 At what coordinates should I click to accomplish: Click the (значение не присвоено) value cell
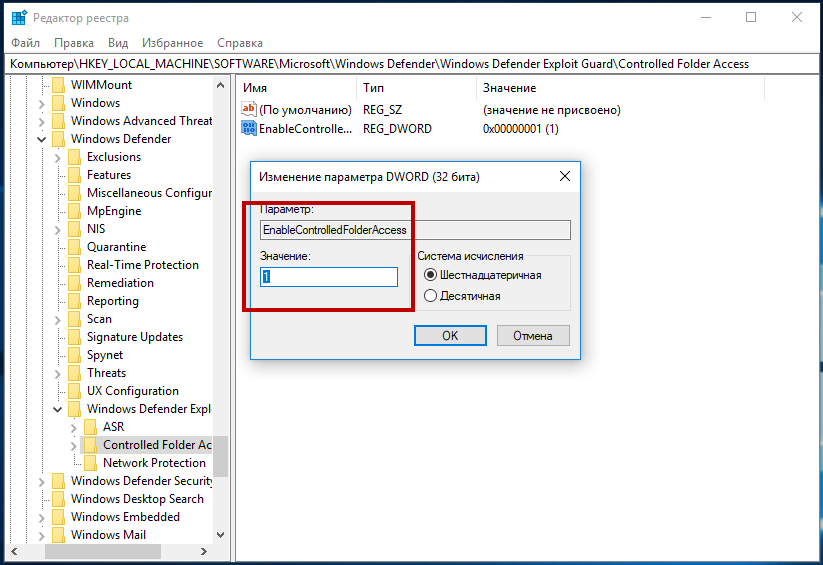tap(552, 110)
